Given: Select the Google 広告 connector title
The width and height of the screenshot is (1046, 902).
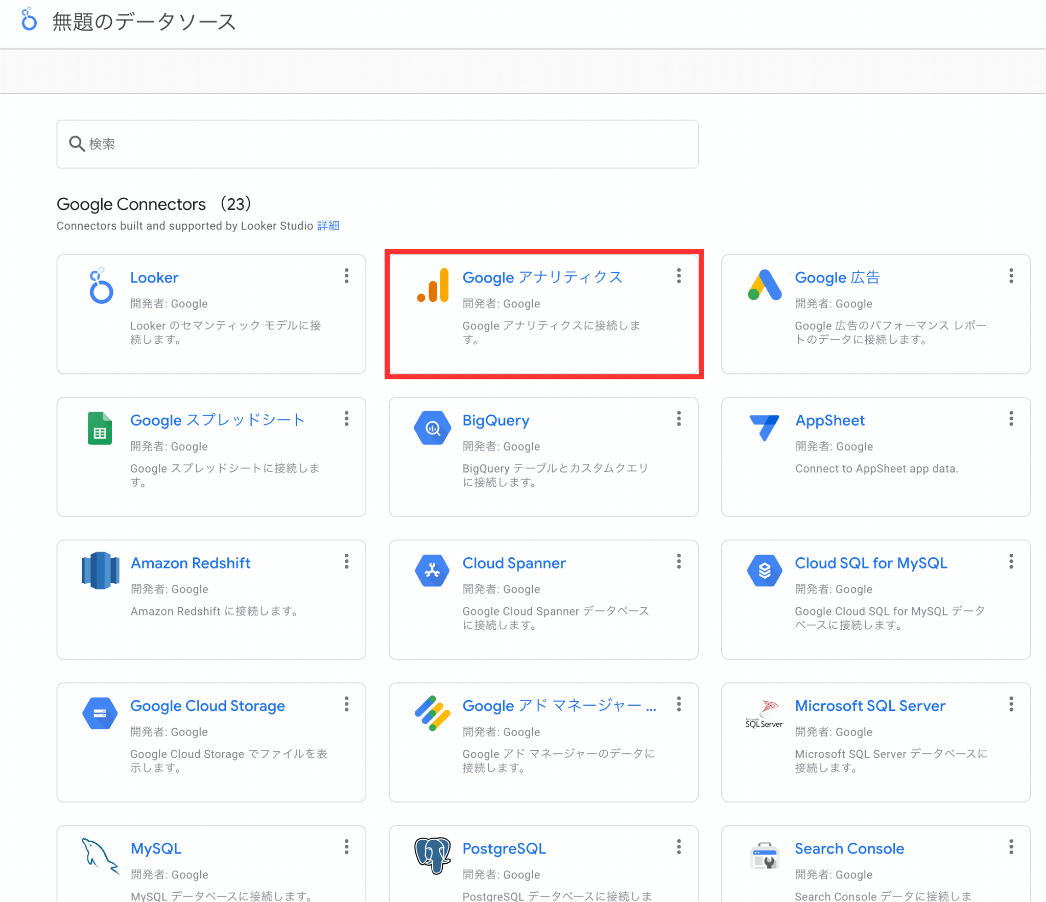Looking at the screenshot, I should point(837,278).
